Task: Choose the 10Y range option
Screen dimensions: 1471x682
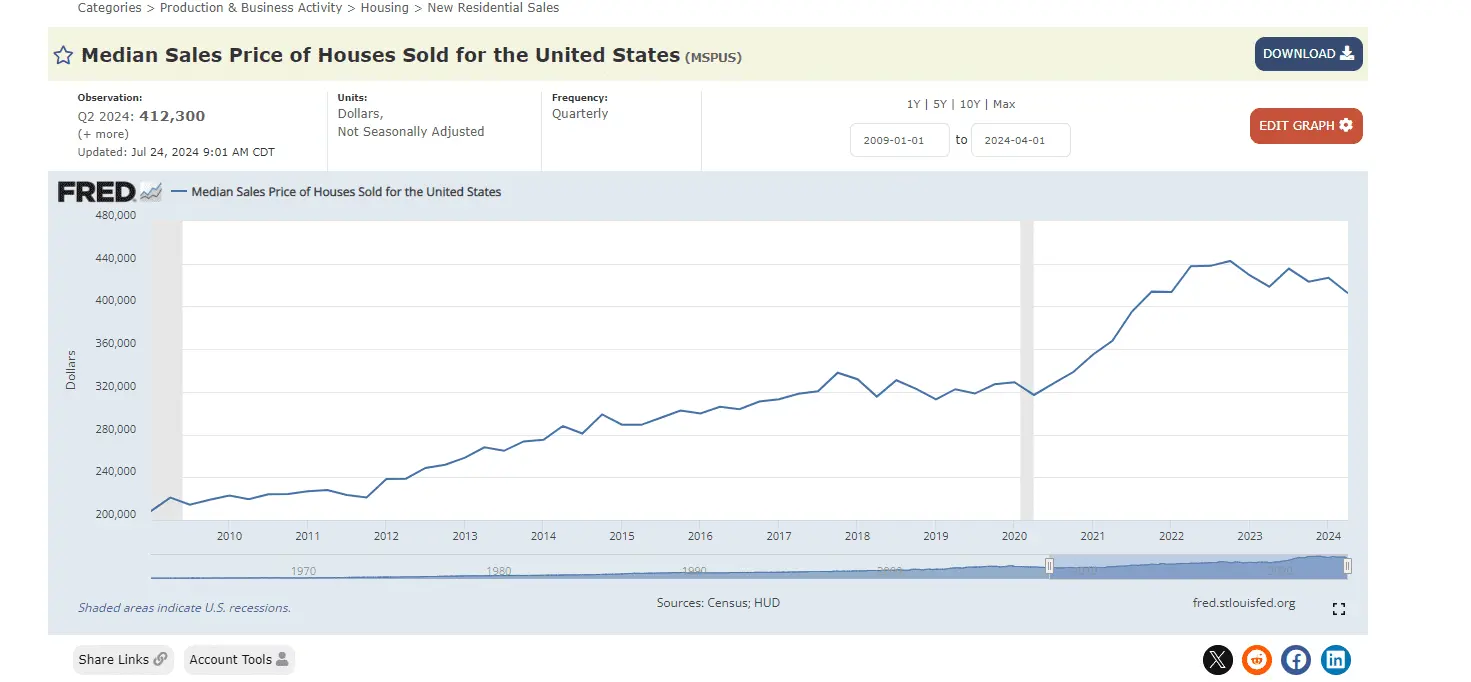Action: tap(969, 104)
